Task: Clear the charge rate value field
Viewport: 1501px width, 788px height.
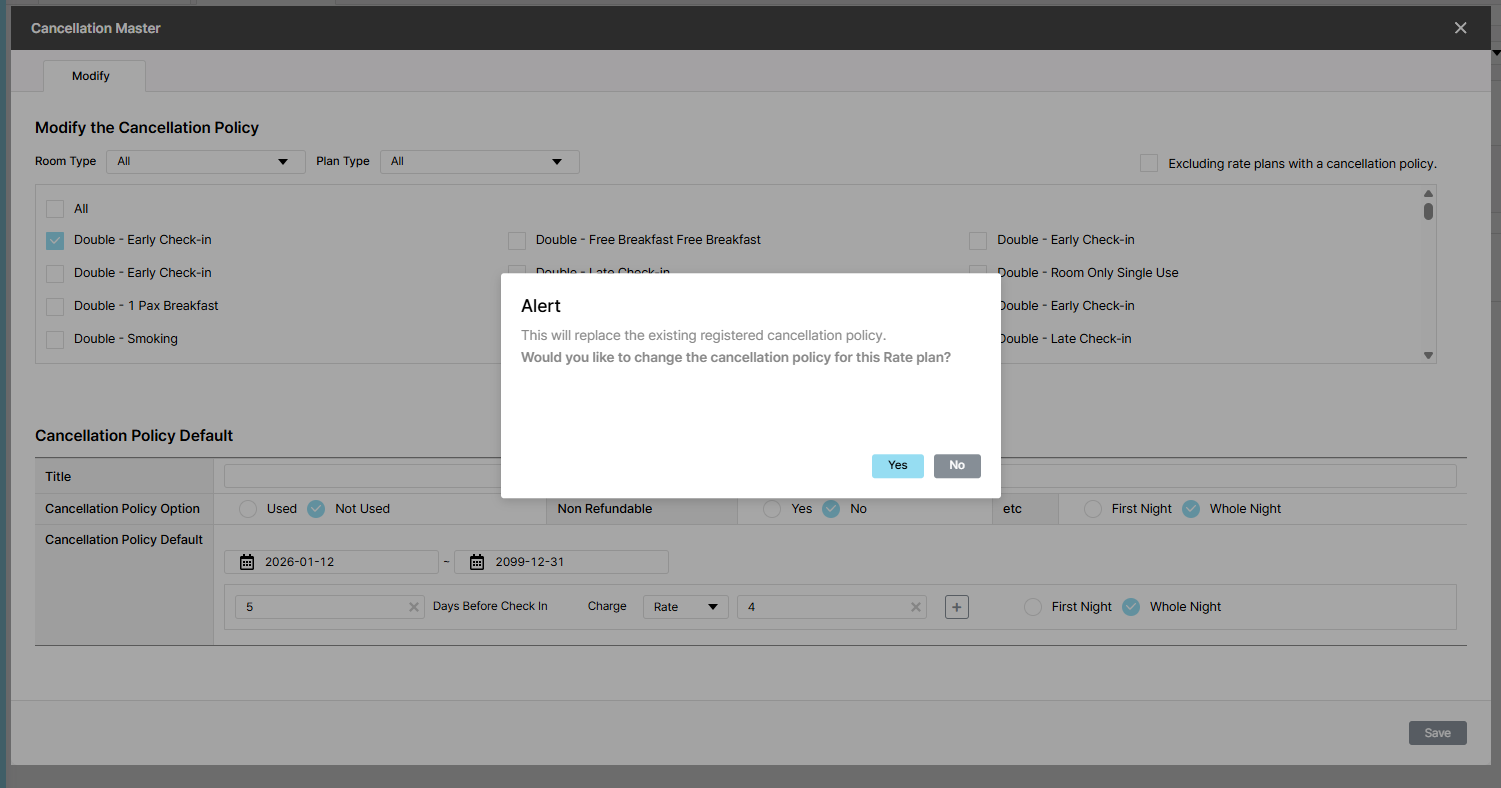Action: tap(915, 607)
